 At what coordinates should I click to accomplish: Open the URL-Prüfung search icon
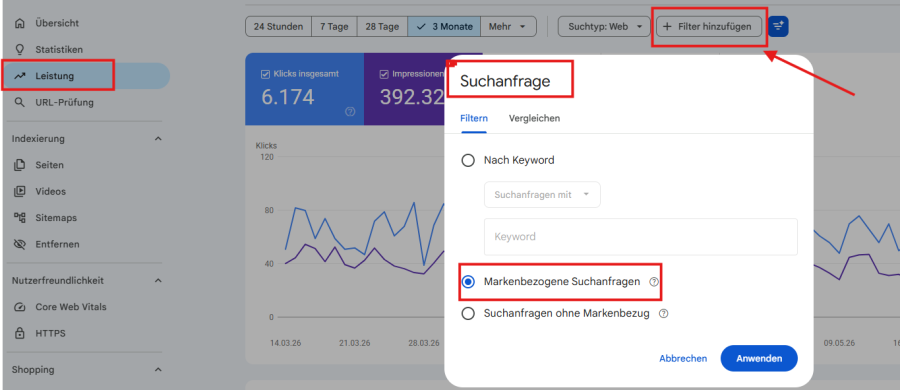coord(20,103)
